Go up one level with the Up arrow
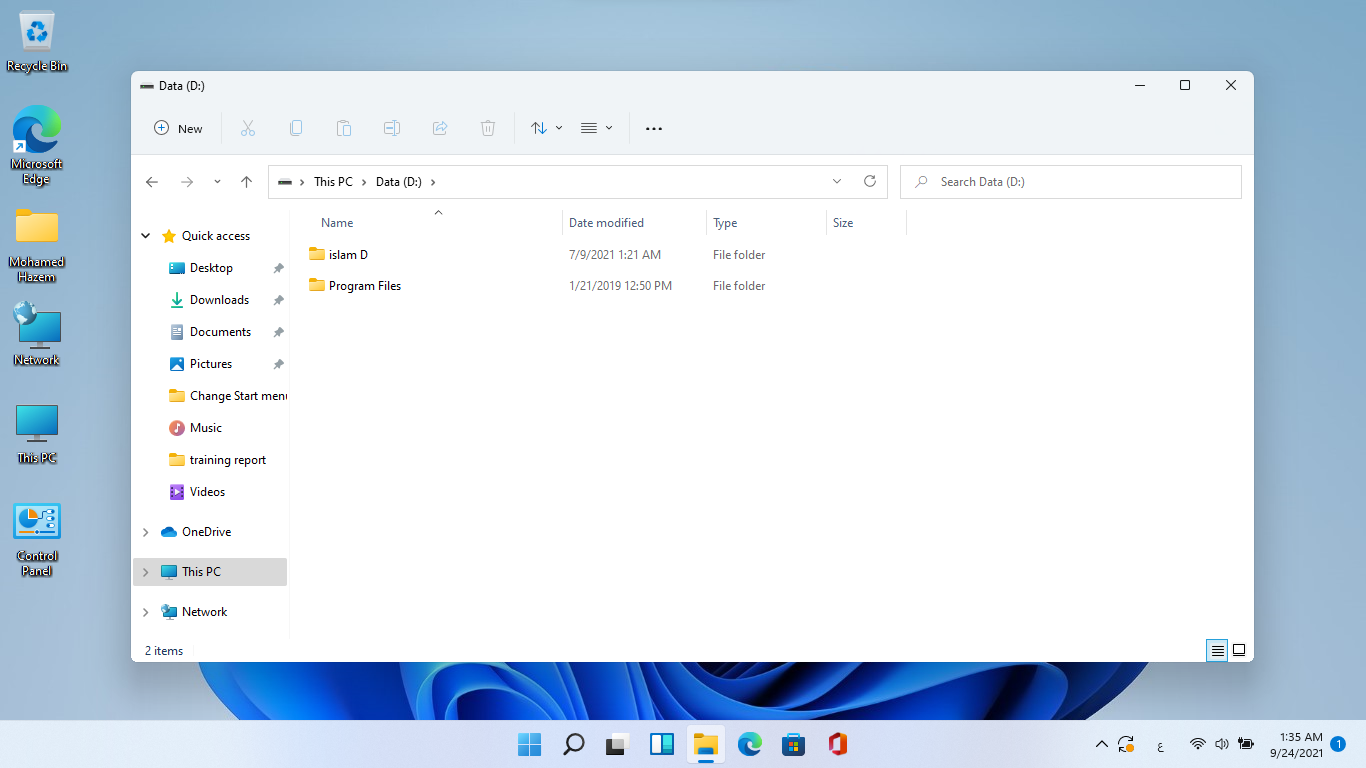The width and height of the screenshot is (1366, 768). (x=247, y=182)
